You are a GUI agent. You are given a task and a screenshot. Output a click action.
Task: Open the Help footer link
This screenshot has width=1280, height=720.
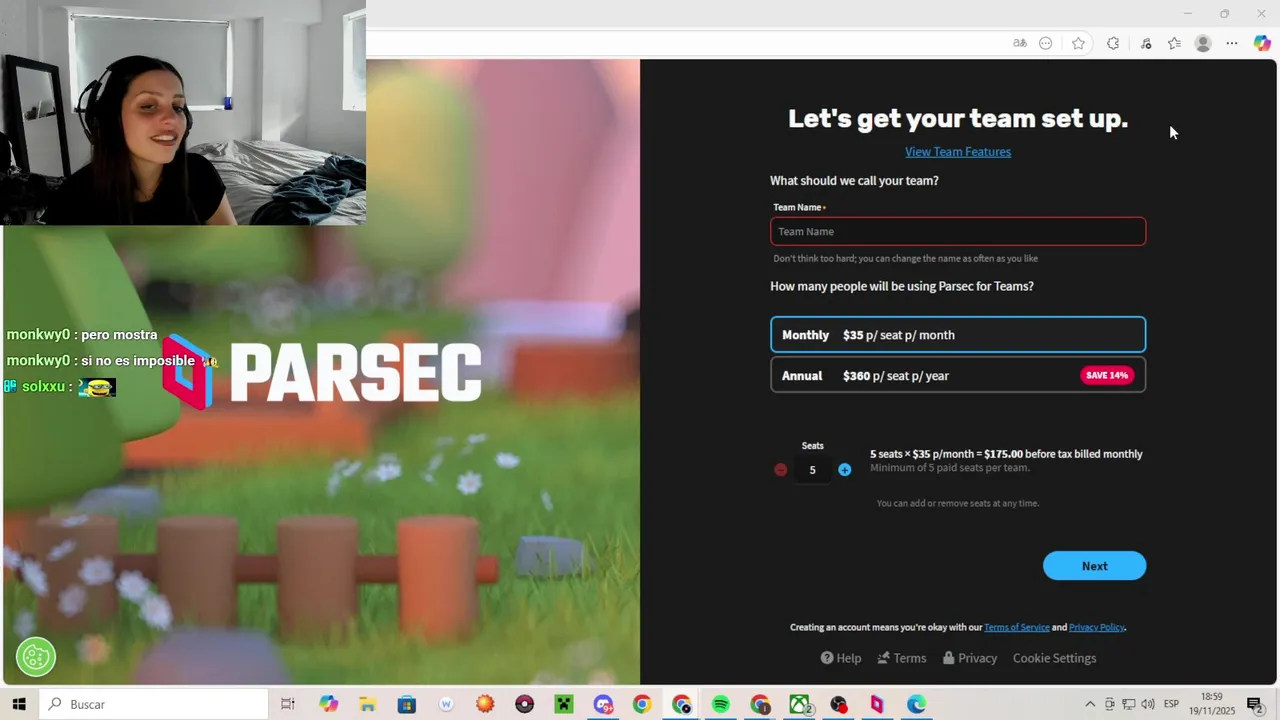point(841,658)
